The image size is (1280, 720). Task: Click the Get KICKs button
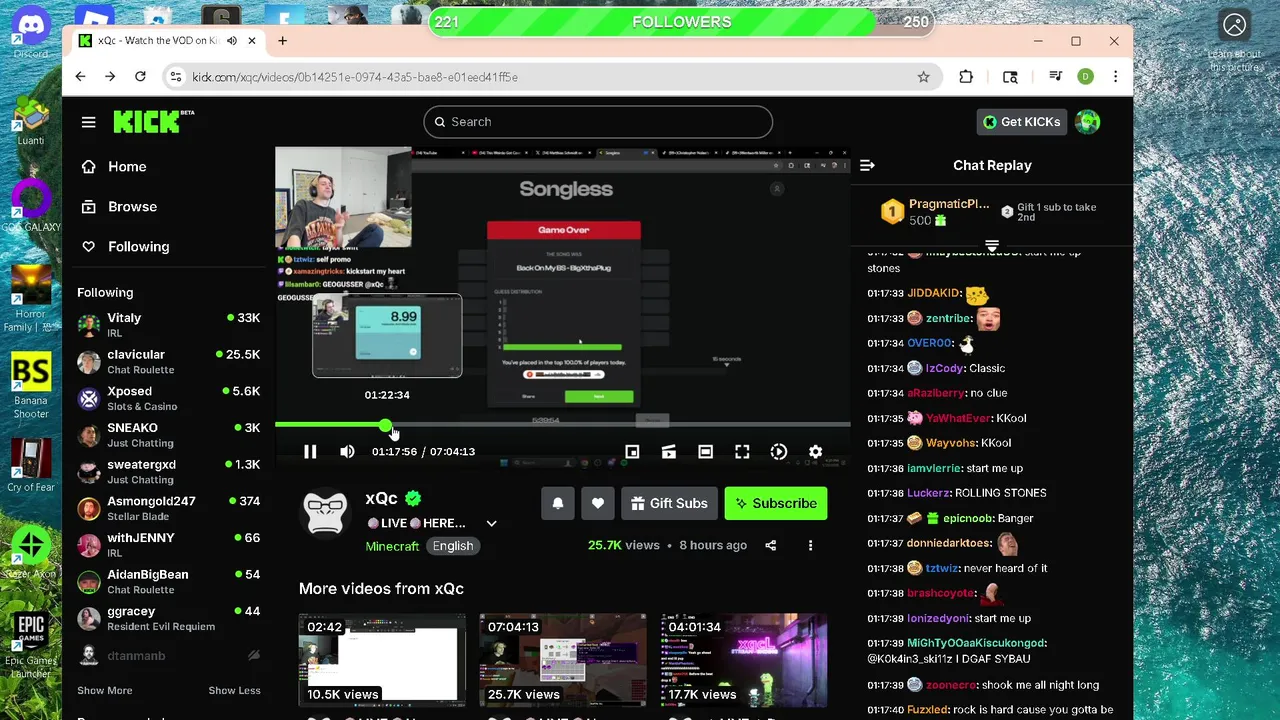(1021, 122)
